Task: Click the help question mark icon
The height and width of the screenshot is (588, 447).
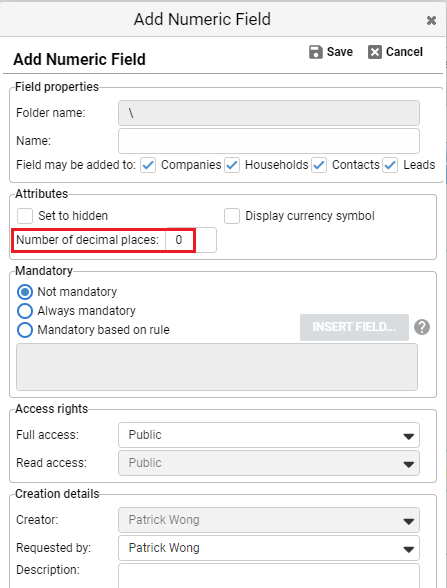Action: pos(422,327)
